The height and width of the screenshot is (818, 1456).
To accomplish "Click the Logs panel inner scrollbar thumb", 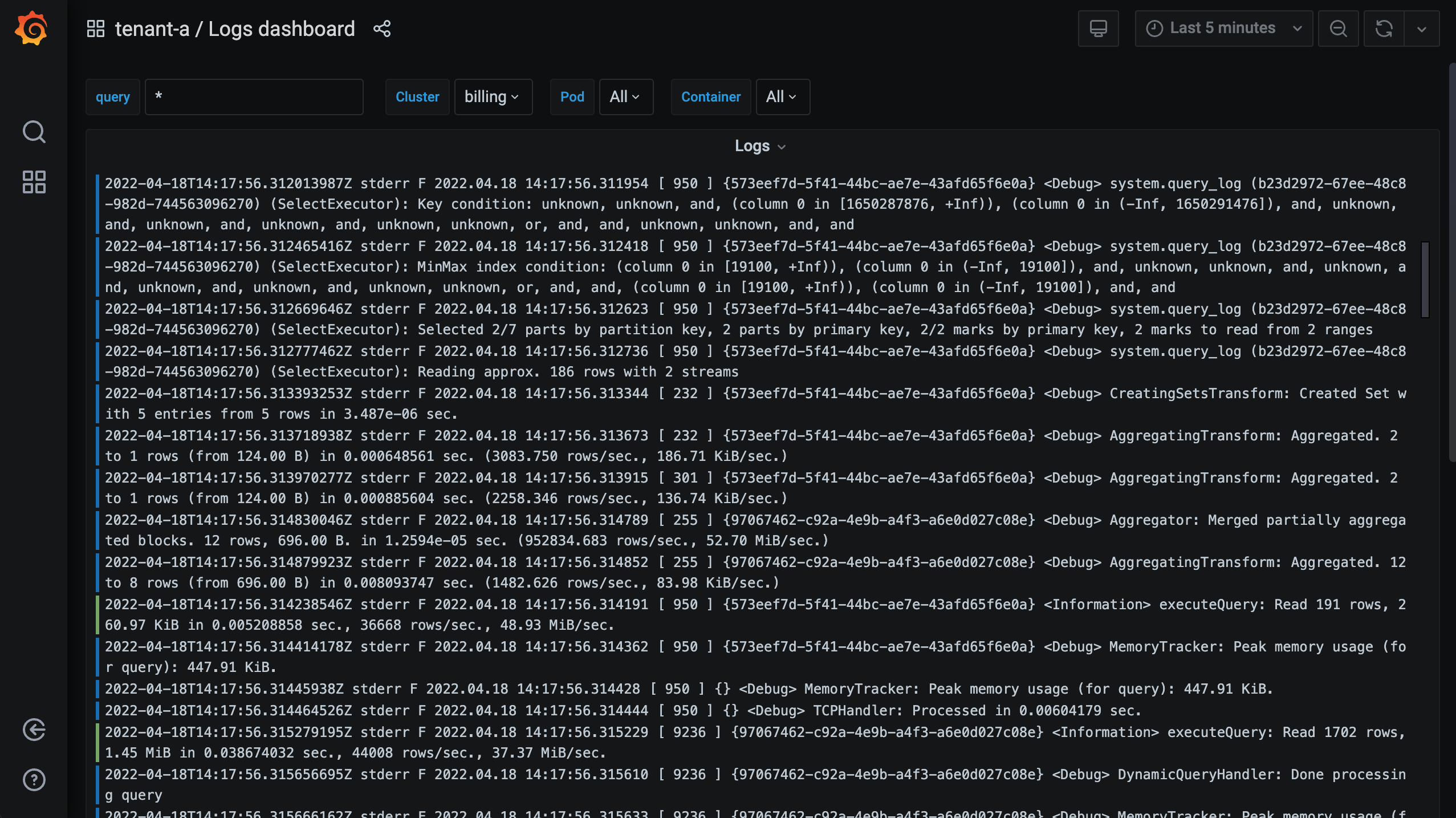I will click(x=1425, y=280).
